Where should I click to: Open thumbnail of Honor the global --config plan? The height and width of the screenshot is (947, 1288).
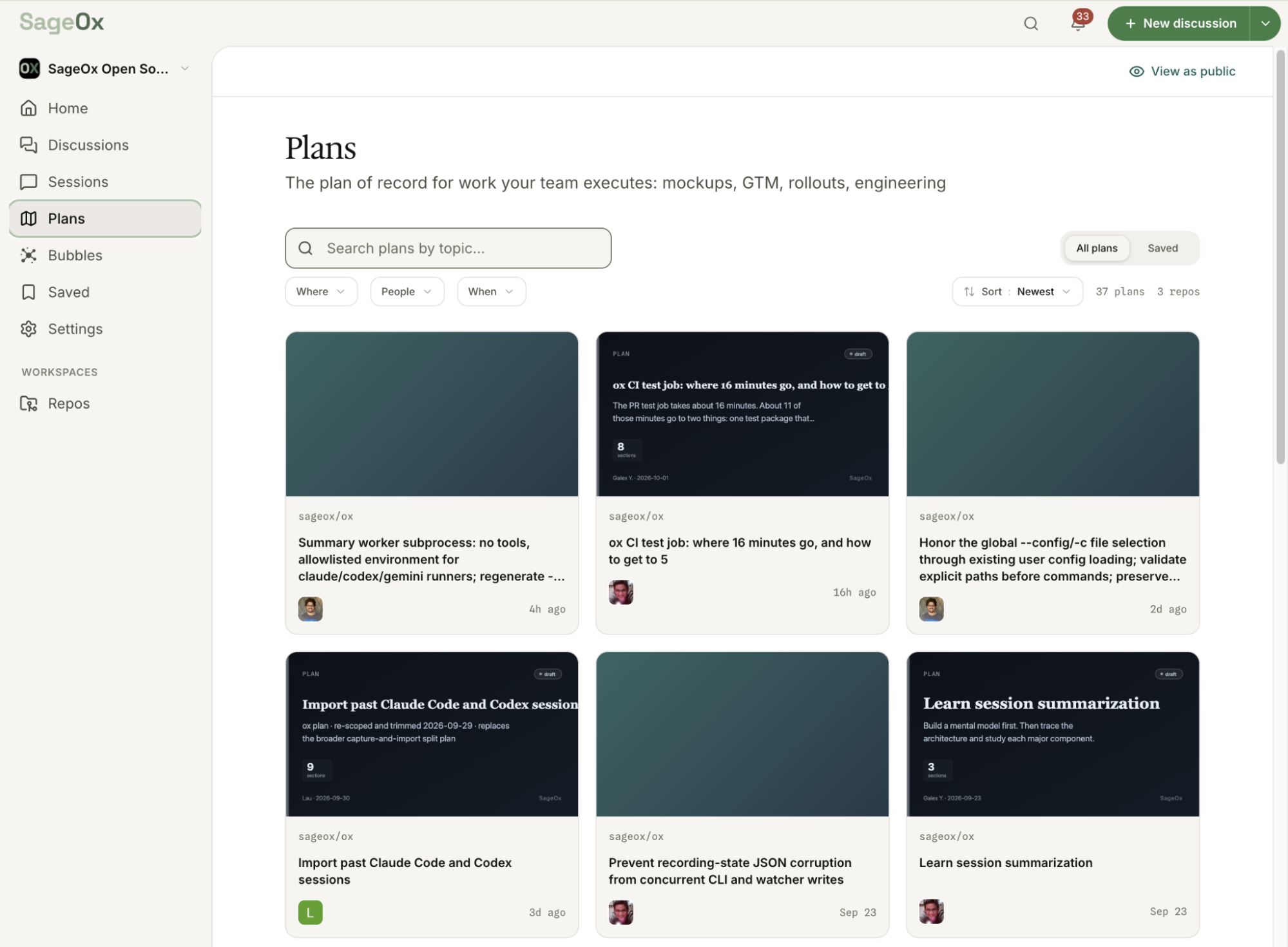1053,414
